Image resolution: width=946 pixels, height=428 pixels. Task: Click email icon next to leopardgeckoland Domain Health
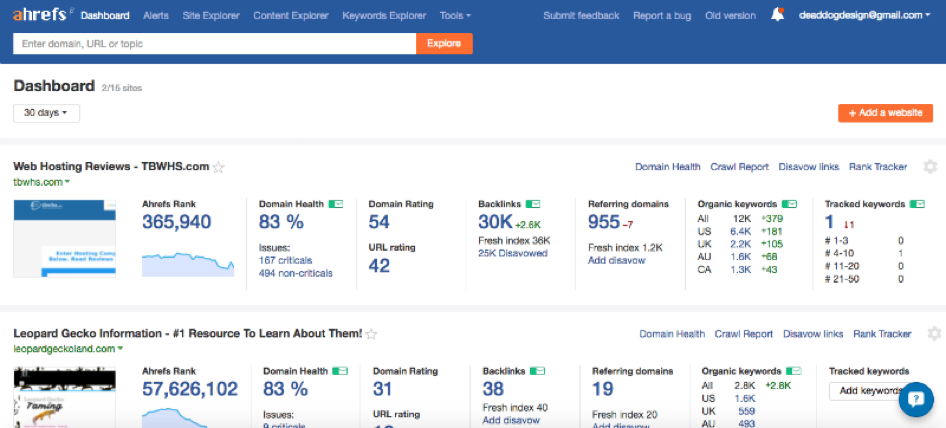(340, 371)
